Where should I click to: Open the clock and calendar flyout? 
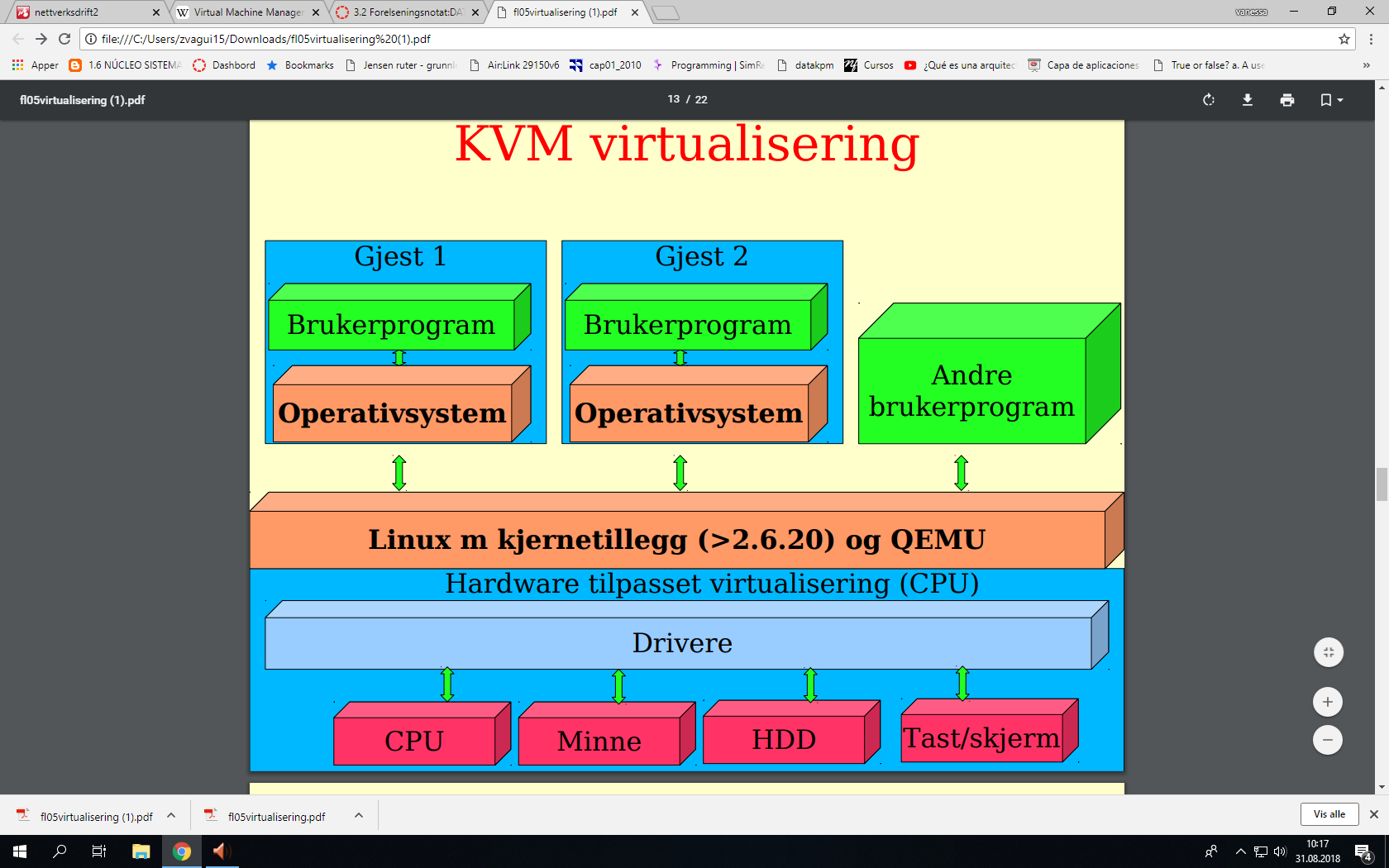[1318, 851]
